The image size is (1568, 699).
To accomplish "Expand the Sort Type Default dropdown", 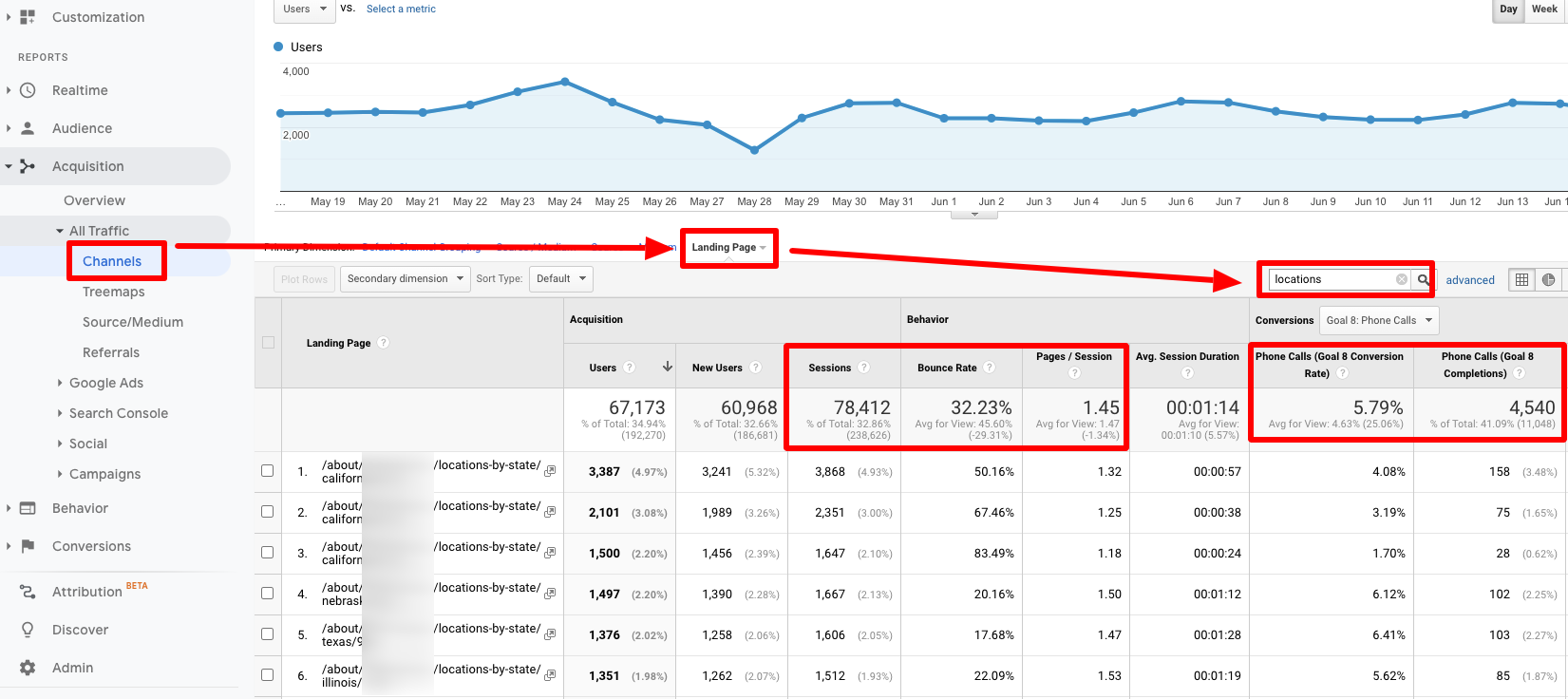I will click(x=561, y=279).
